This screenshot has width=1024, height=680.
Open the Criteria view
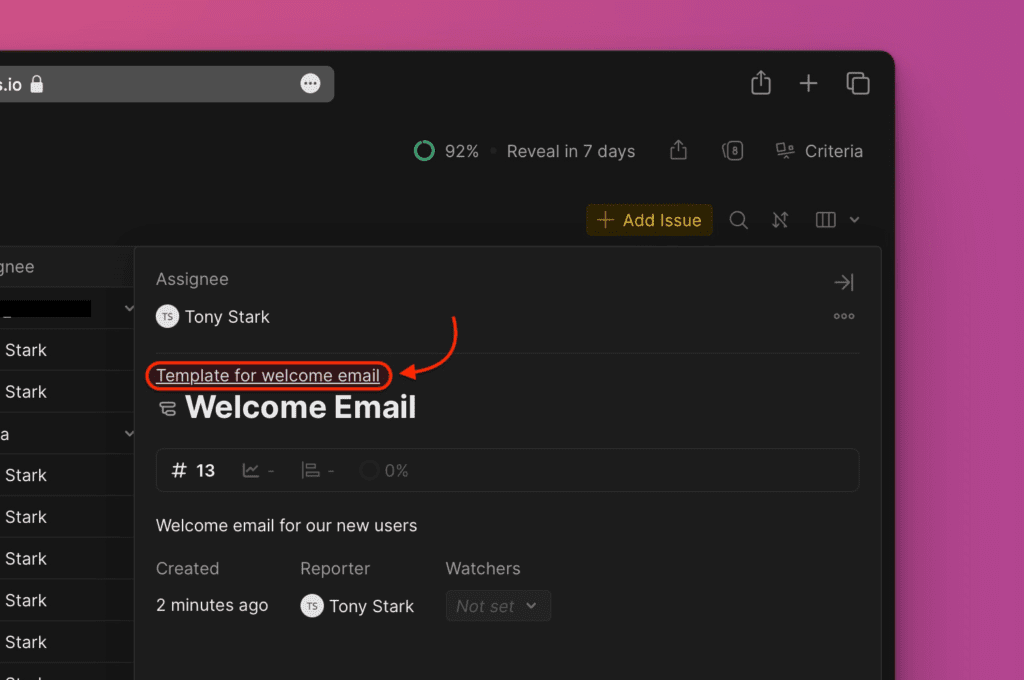(819, 151)
